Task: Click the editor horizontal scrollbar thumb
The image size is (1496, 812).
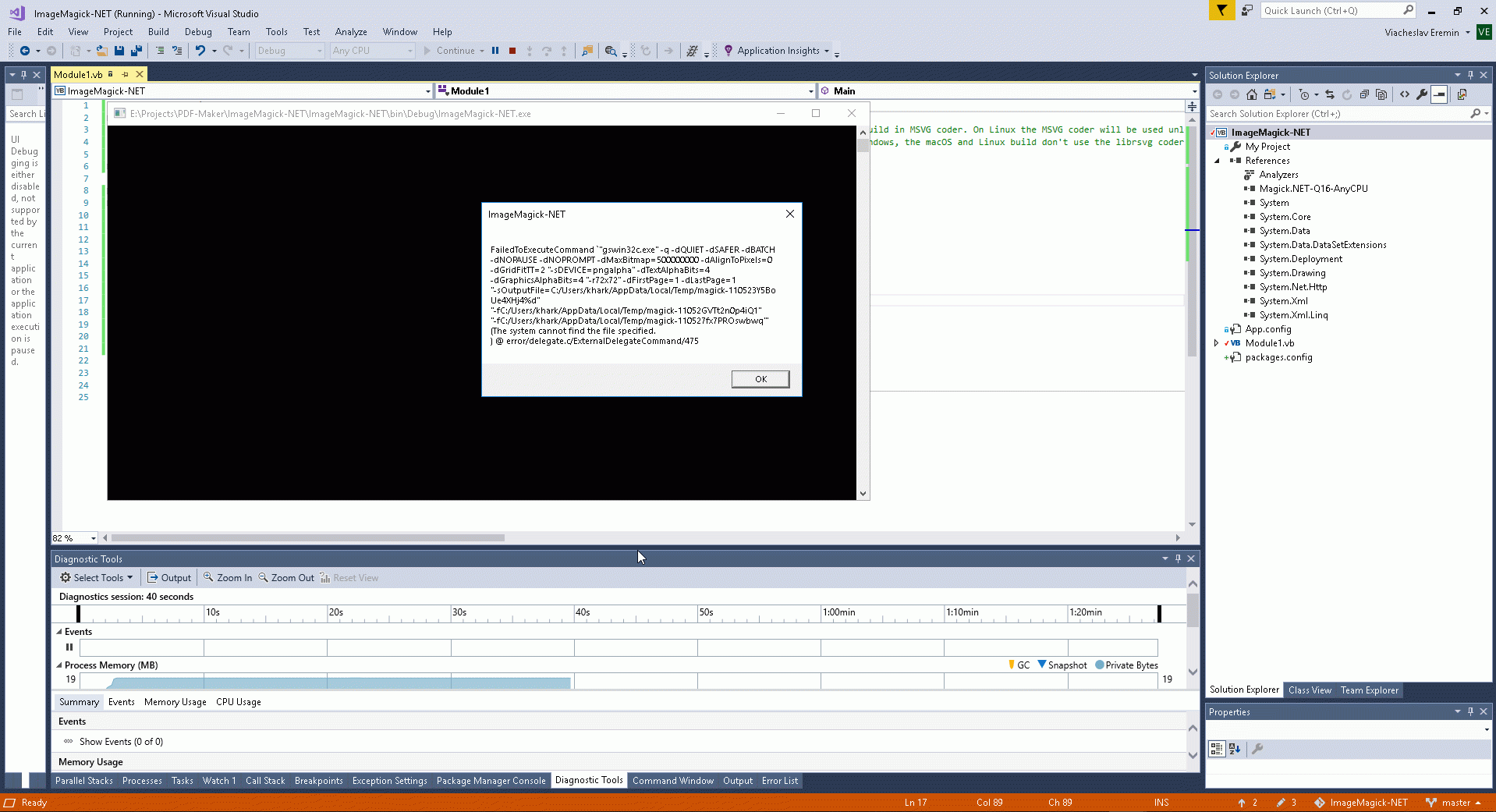Action: pyautogui.click(x=308, y=538)
